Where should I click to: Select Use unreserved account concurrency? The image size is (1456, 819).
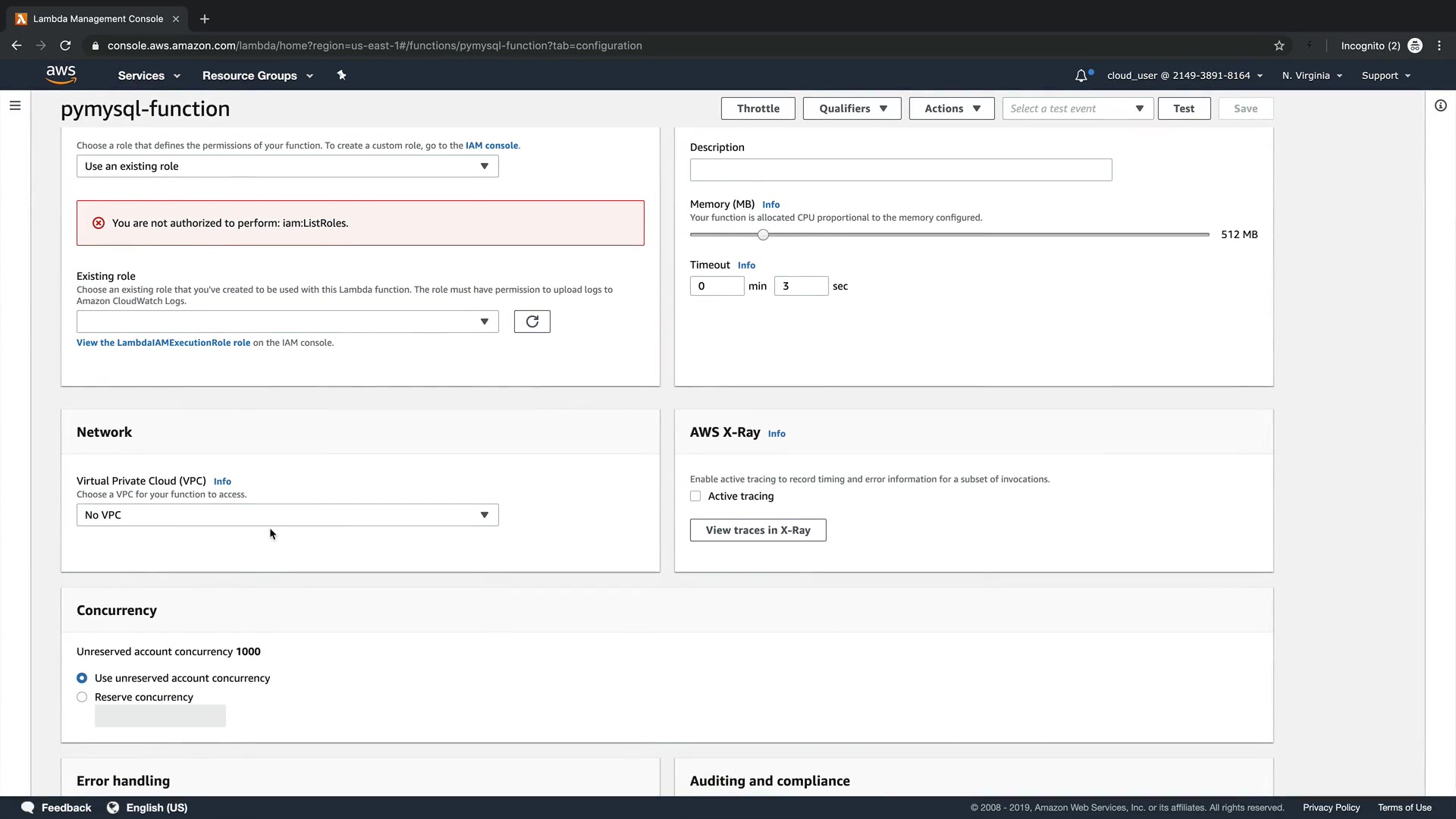pos(82,678)
